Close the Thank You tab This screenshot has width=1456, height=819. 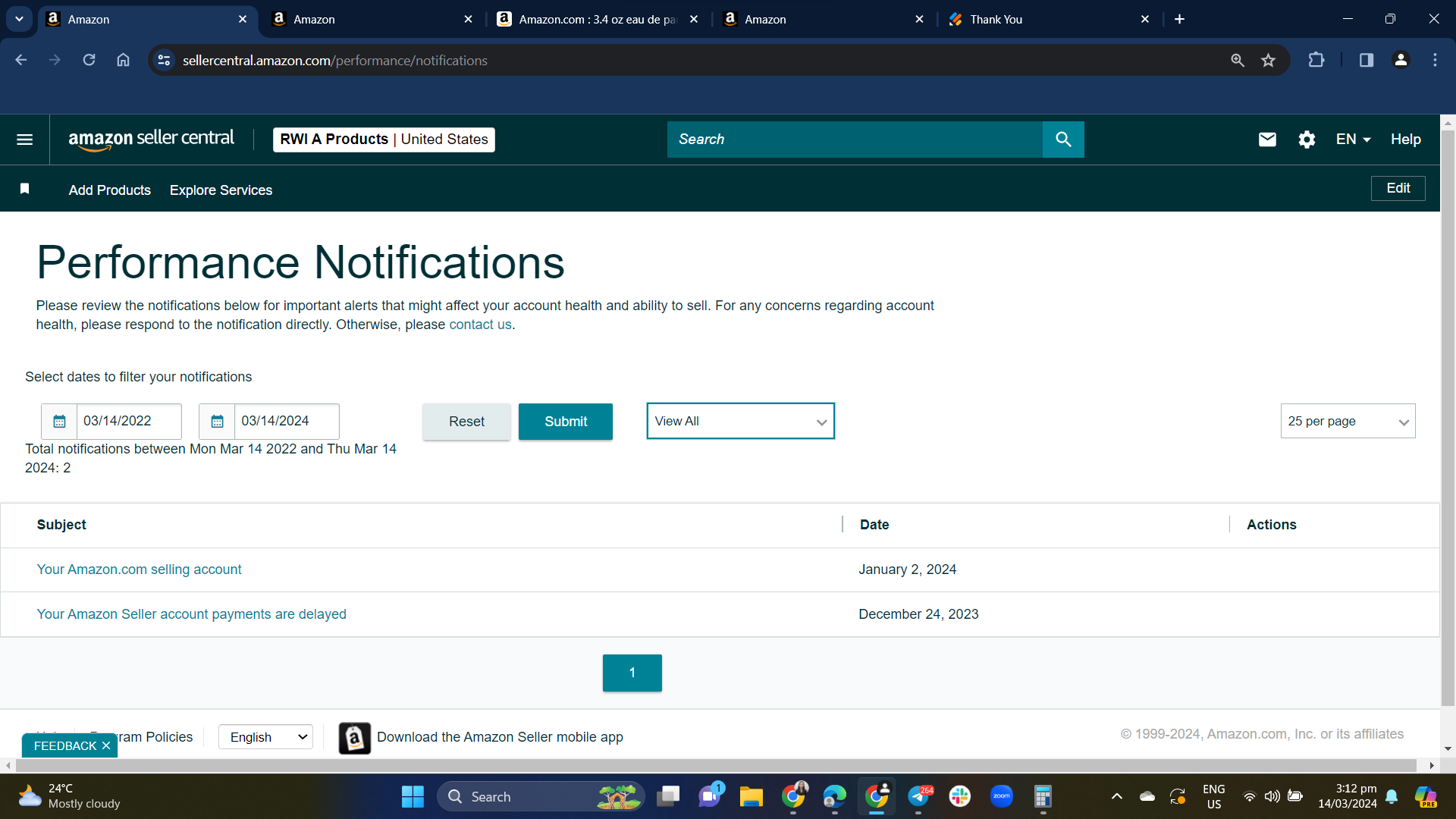click(x=1145, y=19)
